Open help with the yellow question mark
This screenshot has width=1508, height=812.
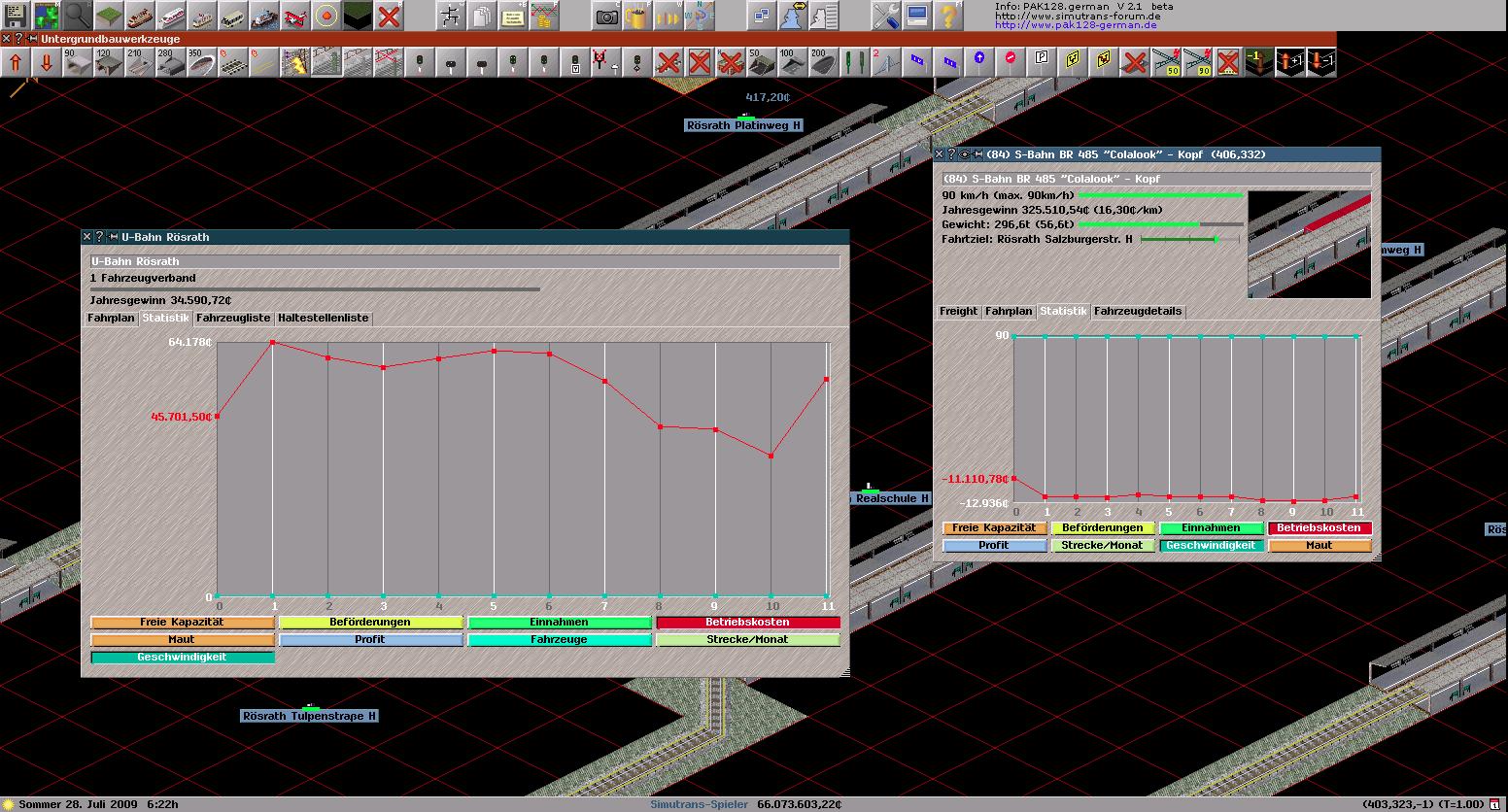pyautogui.click(x=947, y=16)
